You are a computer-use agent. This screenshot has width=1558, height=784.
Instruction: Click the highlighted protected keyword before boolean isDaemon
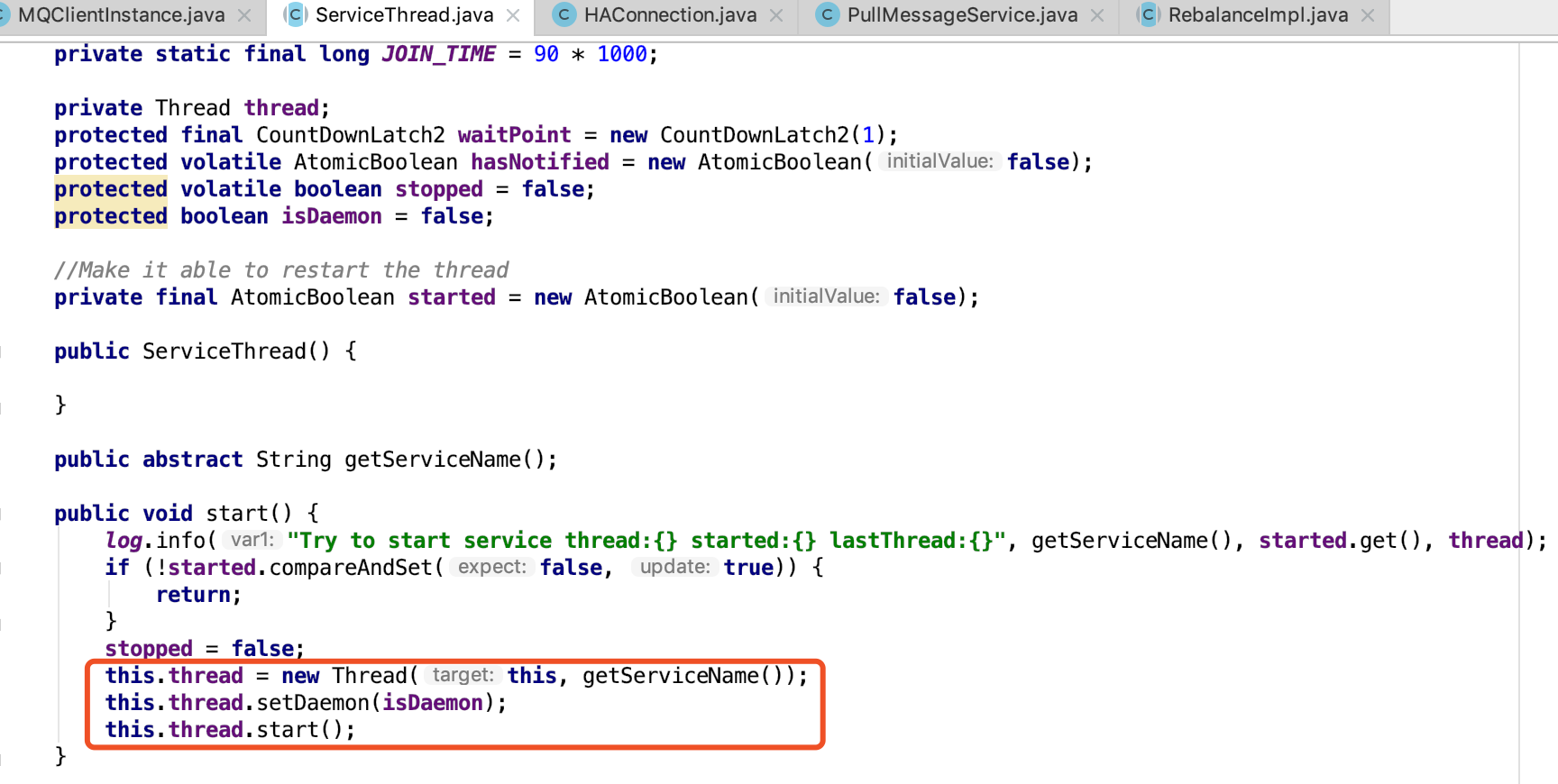tap(111, 216)
